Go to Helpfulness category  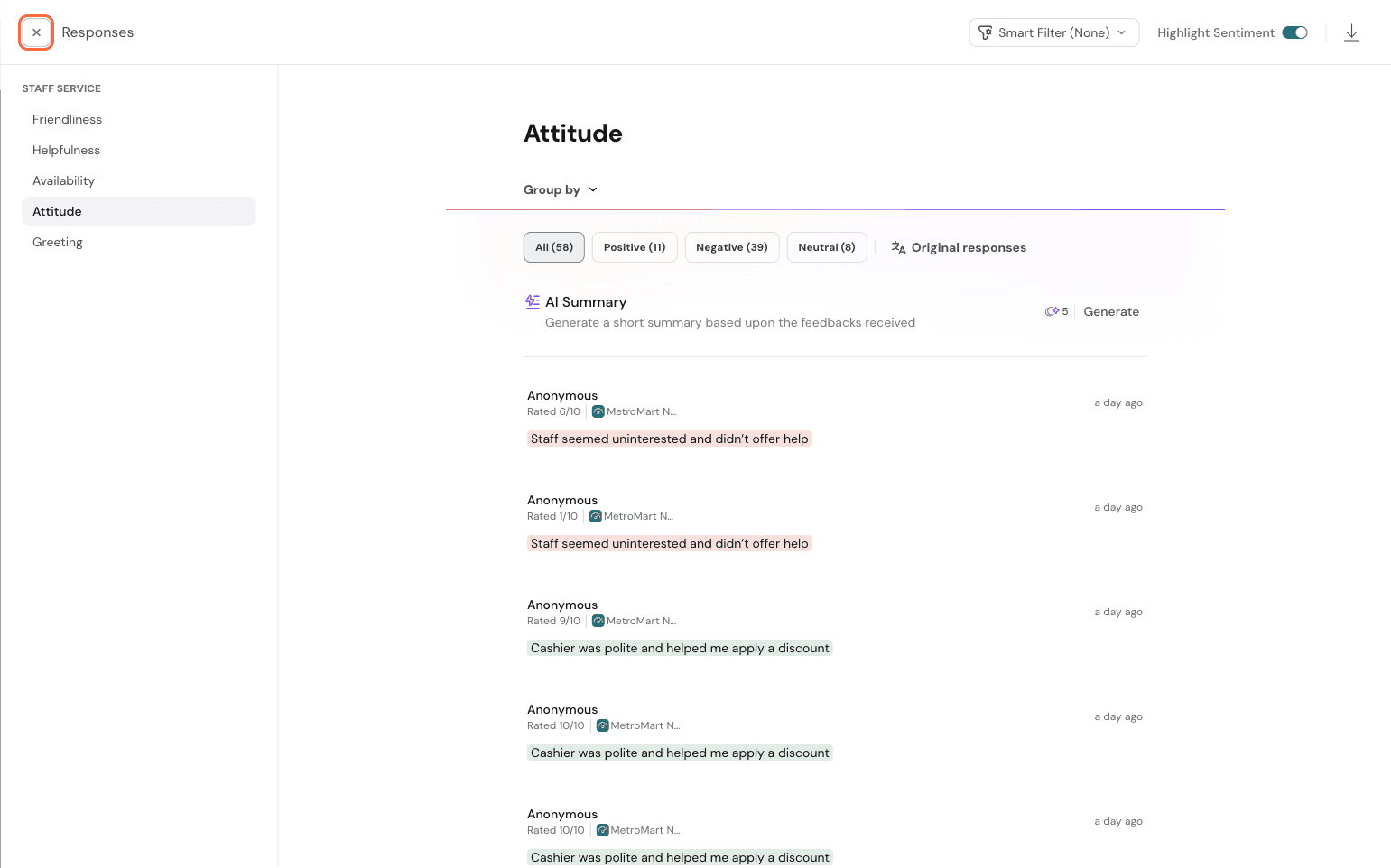pyautogui.click(x=66, y=150)
